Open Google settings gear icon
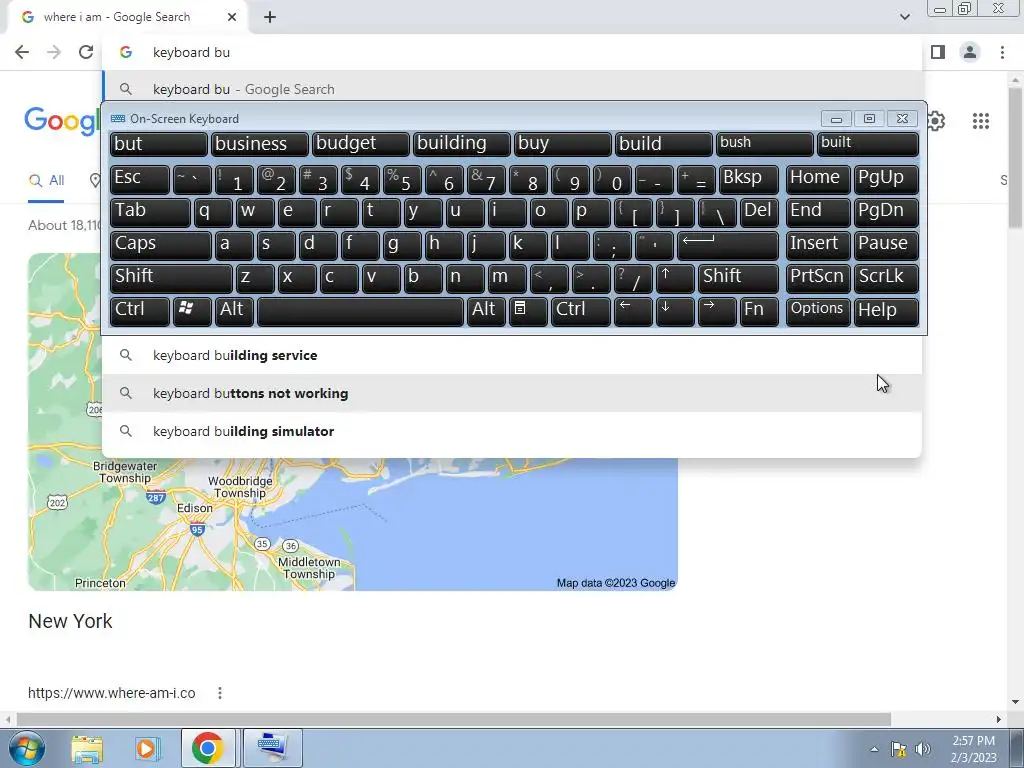Screen dimensions: 1024x768 (935, 121)
